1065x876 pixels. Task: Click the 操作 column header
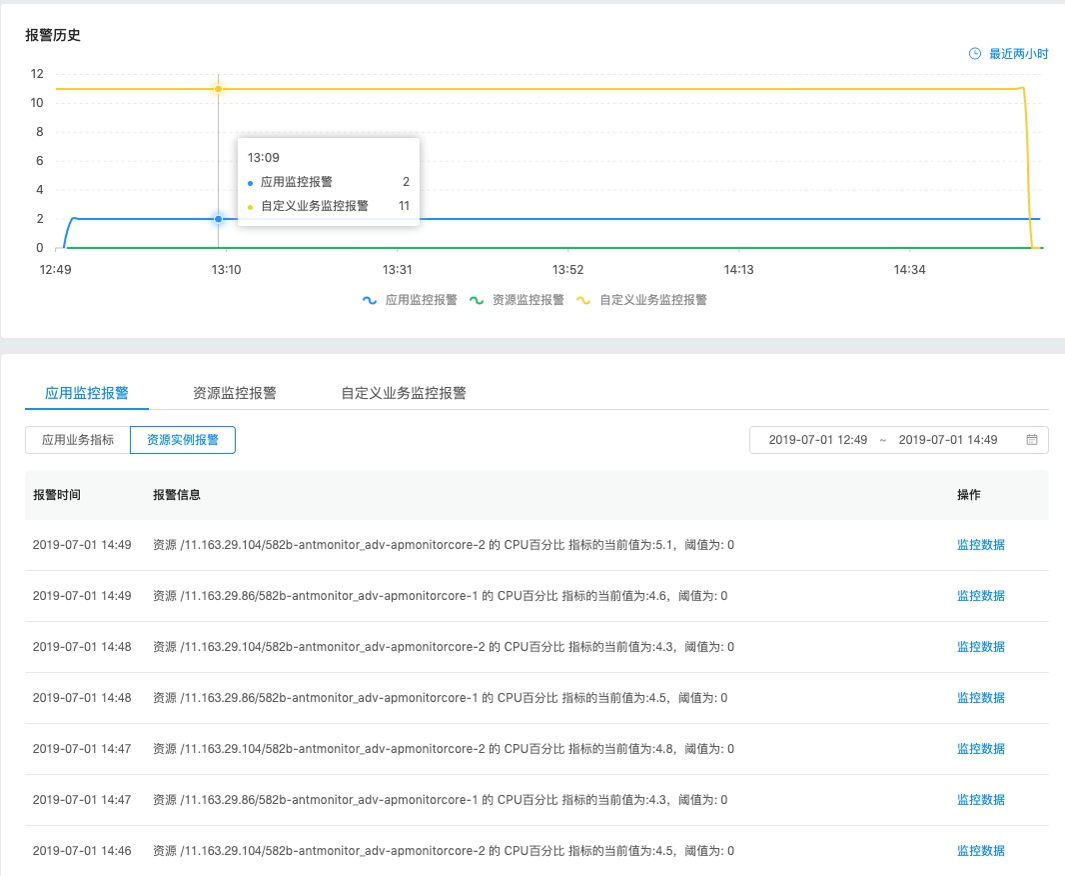pos(969,494)
